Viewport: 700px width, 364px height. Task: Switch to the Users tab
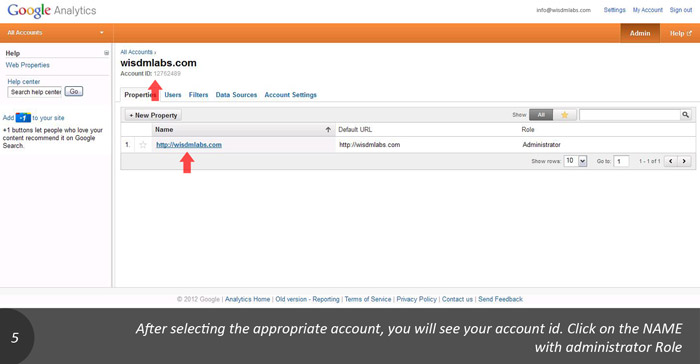point(173,95)
